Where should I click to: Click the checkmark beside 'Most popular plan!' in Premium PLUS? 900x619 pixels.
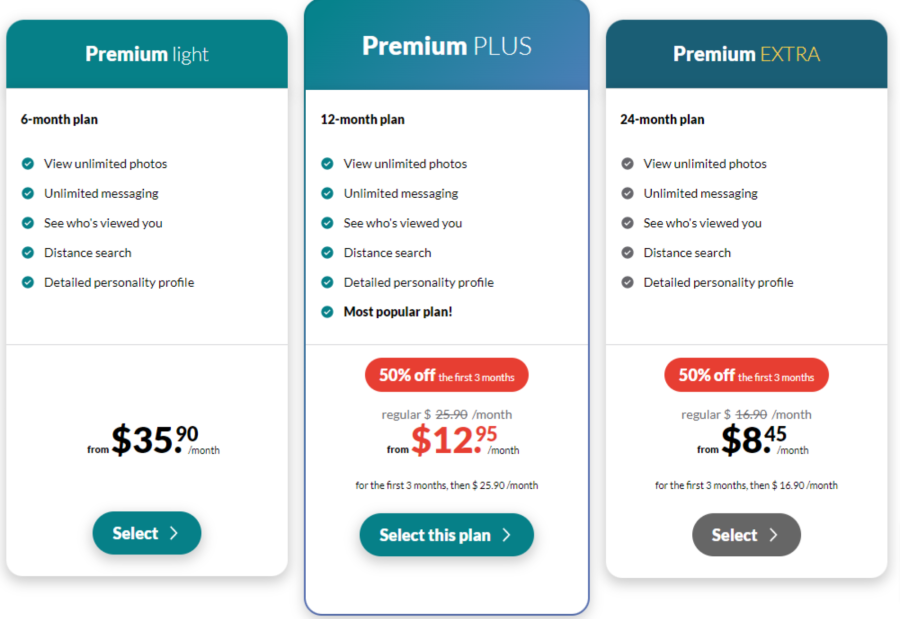[x=327, y=312]
